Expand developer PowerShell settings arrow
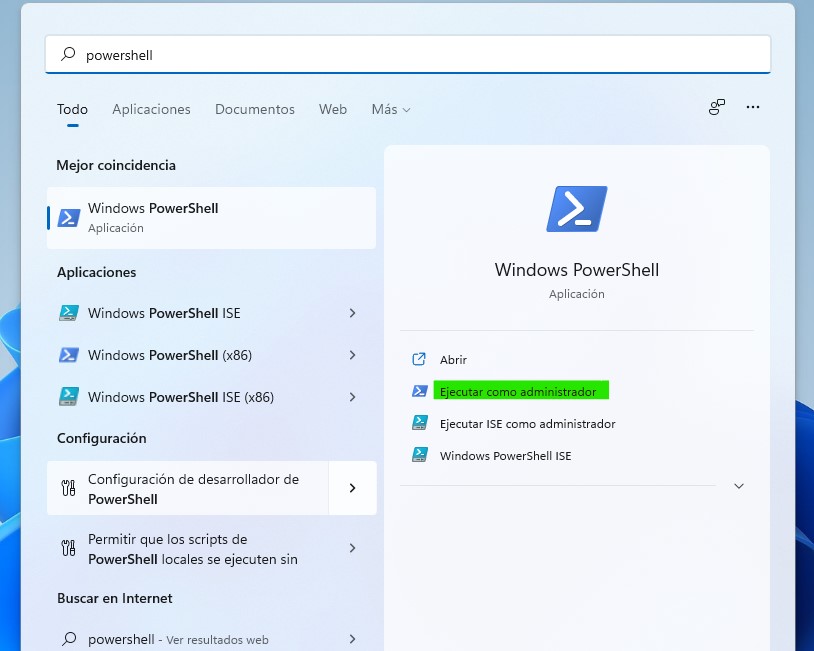Screen dimensions: 814x651 point(352,488)
